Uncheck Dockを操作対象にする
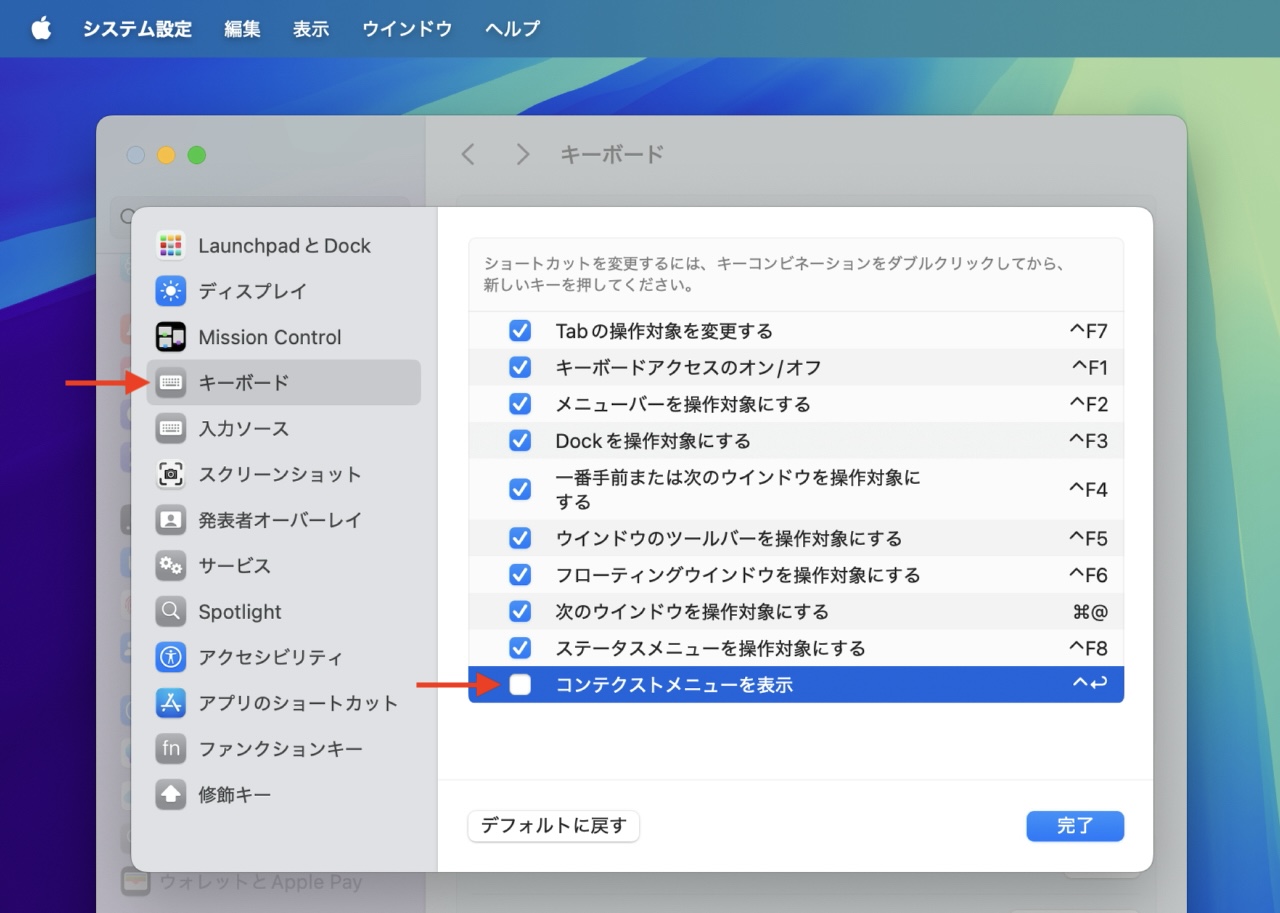This screenshot has height=913, width=1280. [x=520, y=440]
